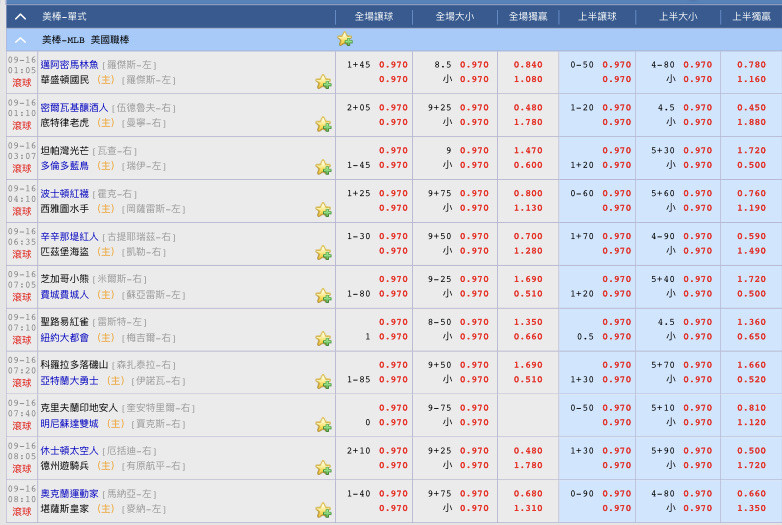782x525 pixels.
Task: Bet 多倫多藍鳥 full-game moneyline 0.600
Action: pos(528,165)
